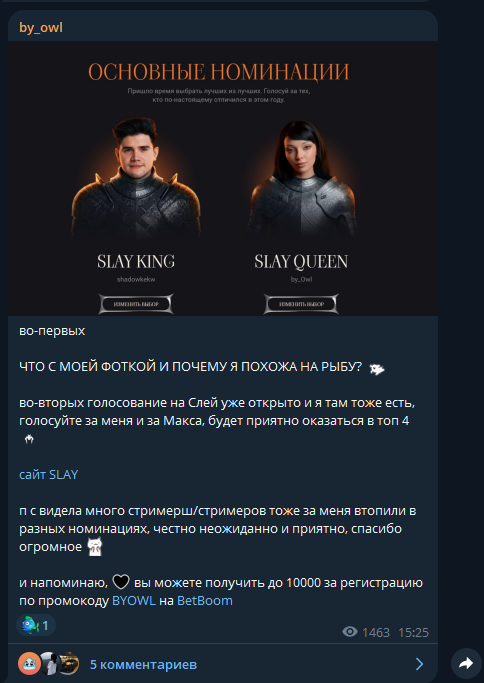The image size is (484, 683).
Task: Click the fish emoji after РЫБУ
Action: coord(377,369)
